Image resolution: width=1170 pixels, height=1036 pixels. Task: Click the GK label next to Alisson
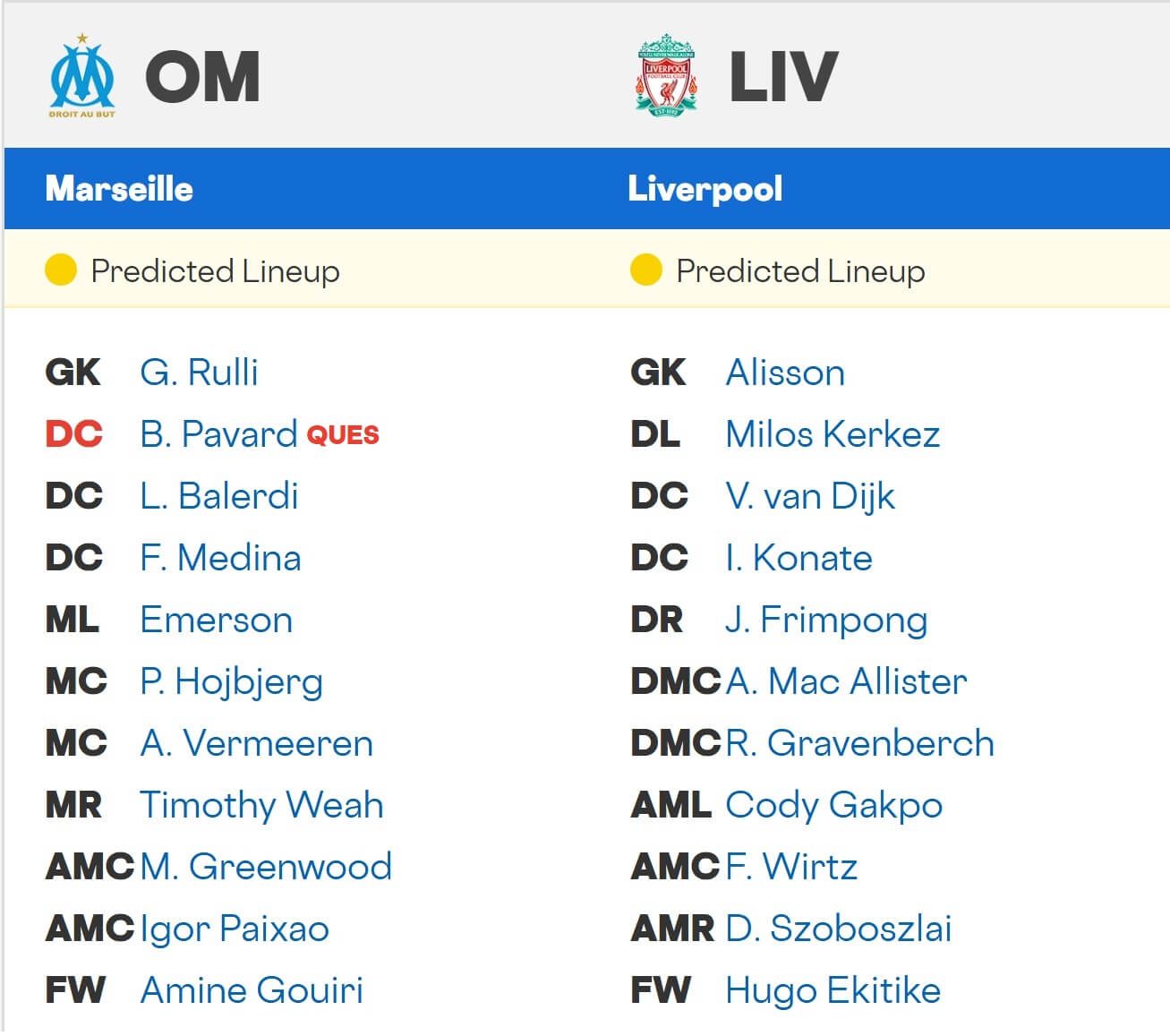click(x=658, y=372)
